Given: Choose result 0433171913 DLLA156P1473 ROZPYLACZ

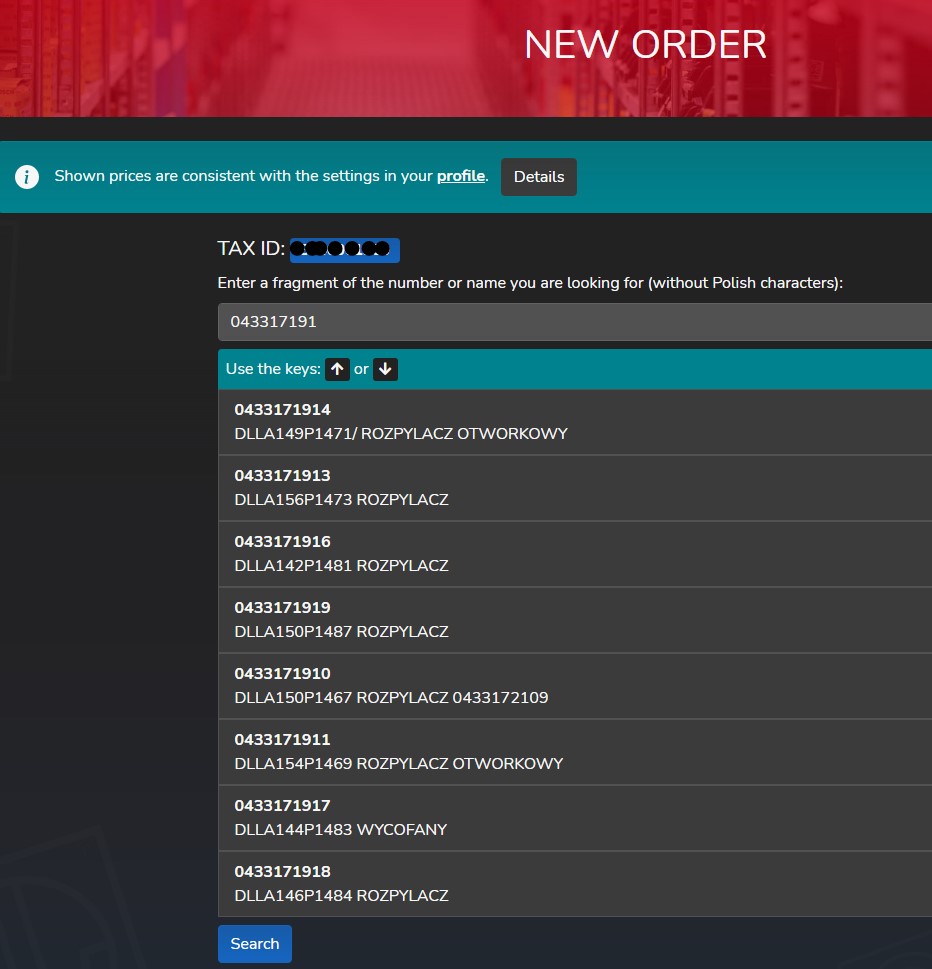Looking at the screenshot, I should tap(575, 488).
